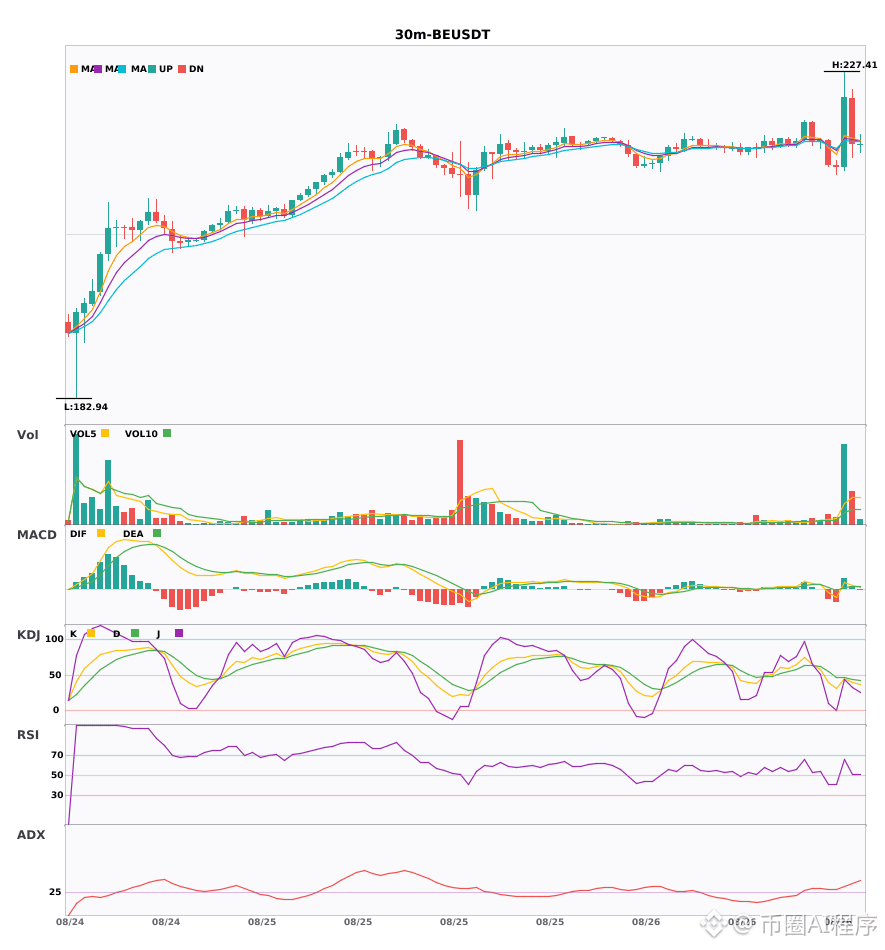Viewport: 885px width, 950px height.
Task: Click the KDJ panel label
Action: pyautogui.click(x=28, y=635)
